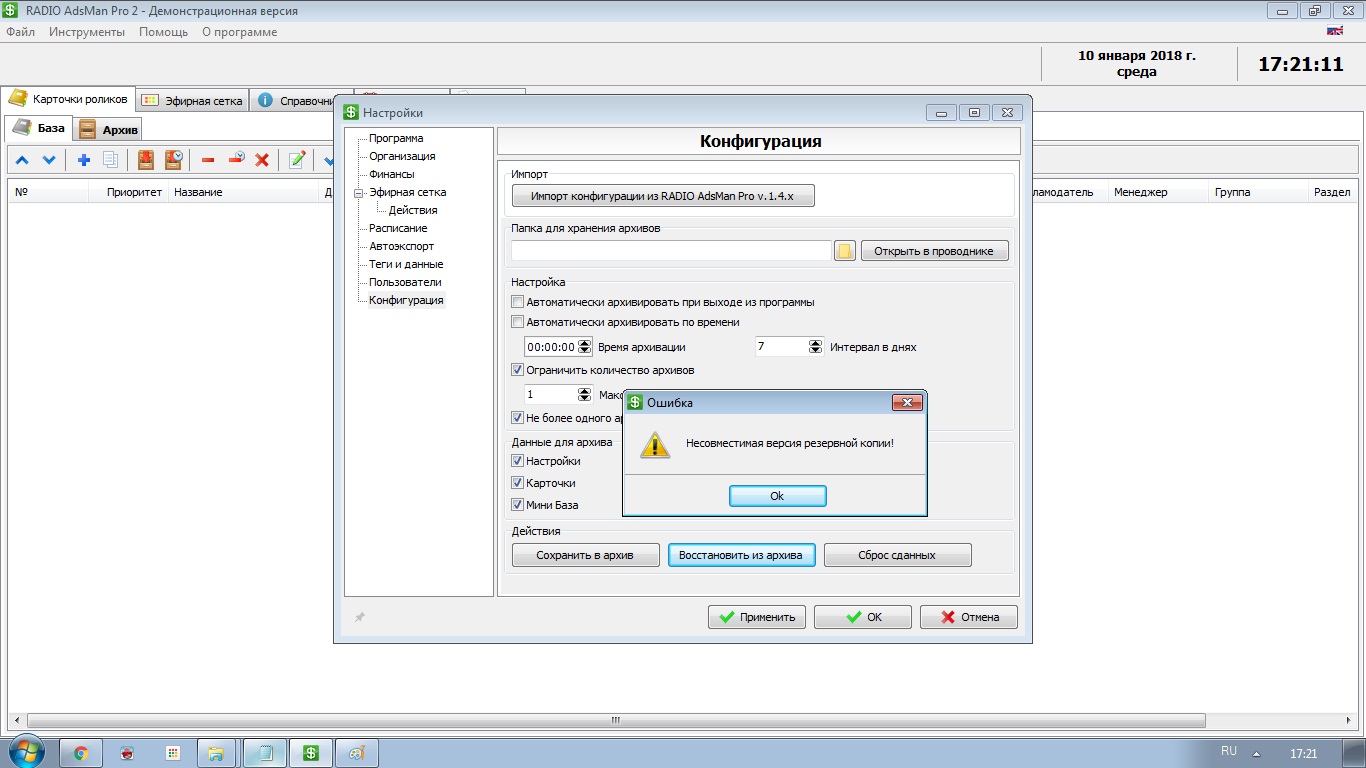Click the pin icon in the Settings window
Viewport: 1366px width, 768px height.
pyautogui.click(x=360, y=617)
